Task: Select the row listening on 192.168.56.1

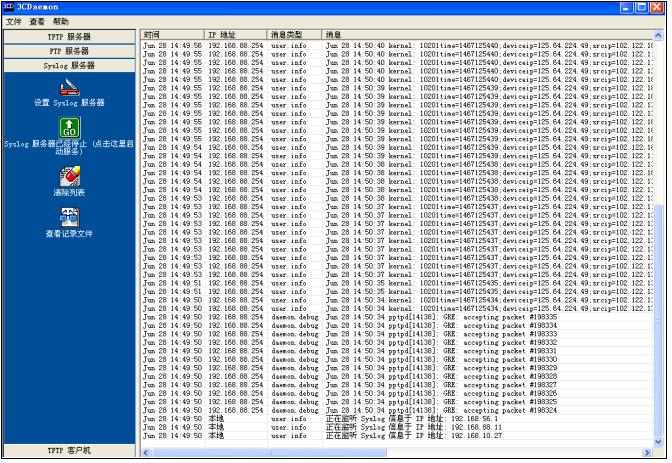Action: (x=397, y=419)
